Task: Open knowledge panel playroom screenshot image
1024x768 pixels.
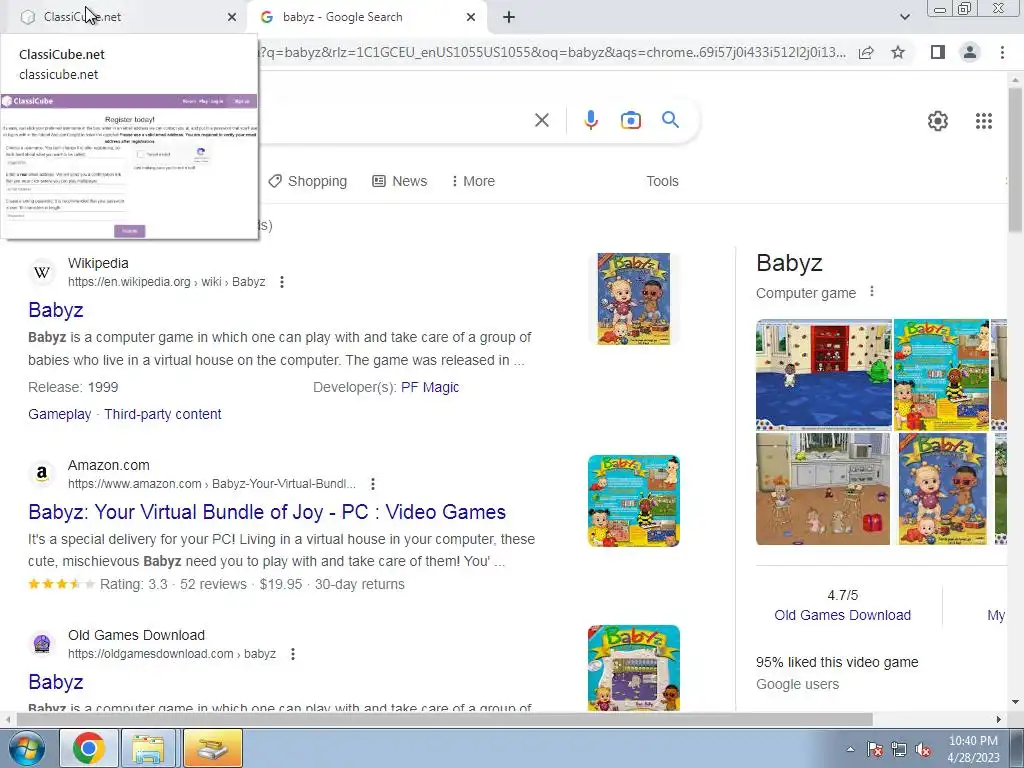Action: pyautogui.click(x=824, y=374)
